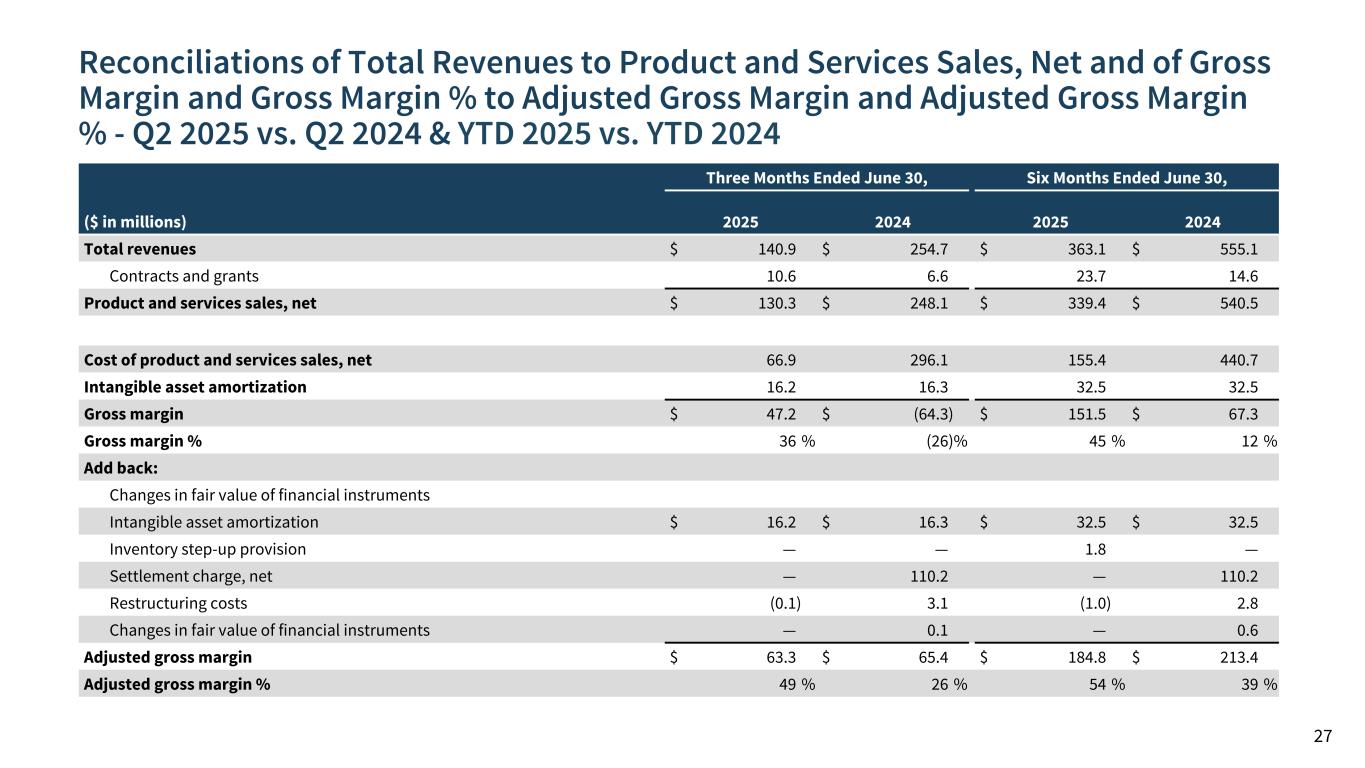This screenshot has width=1365, height=768.
Task: Select the 'Product and services sales, net' label
Action: (x=200, y=303)
